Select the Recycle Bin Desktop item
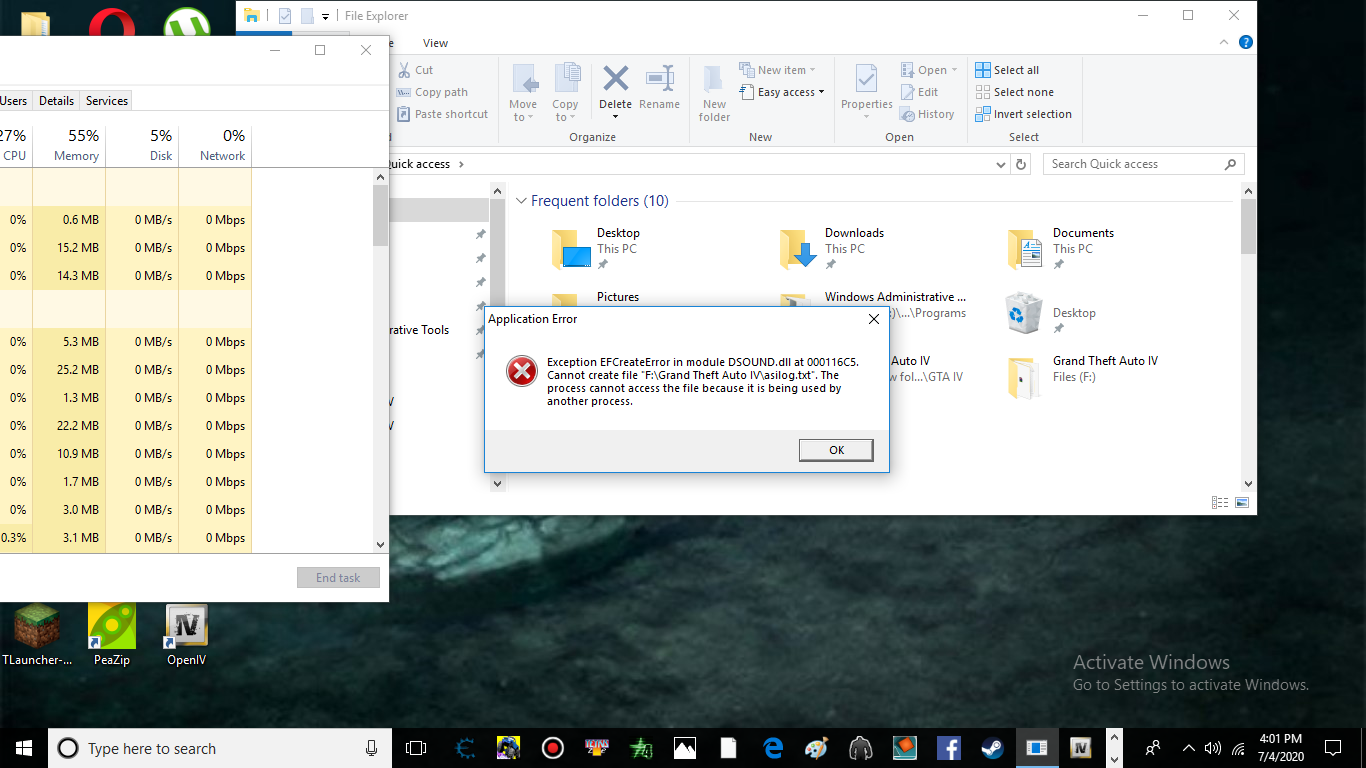 click(1052, 313)
